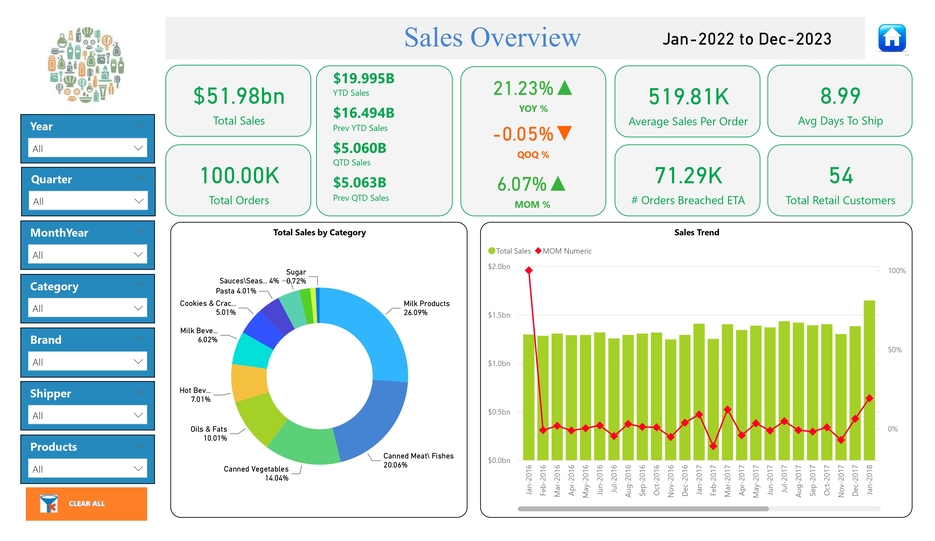Click the clear filter funnel icon
Image resolution: width=935 pixels, height=541 pixels.
(x=48, y=504)
